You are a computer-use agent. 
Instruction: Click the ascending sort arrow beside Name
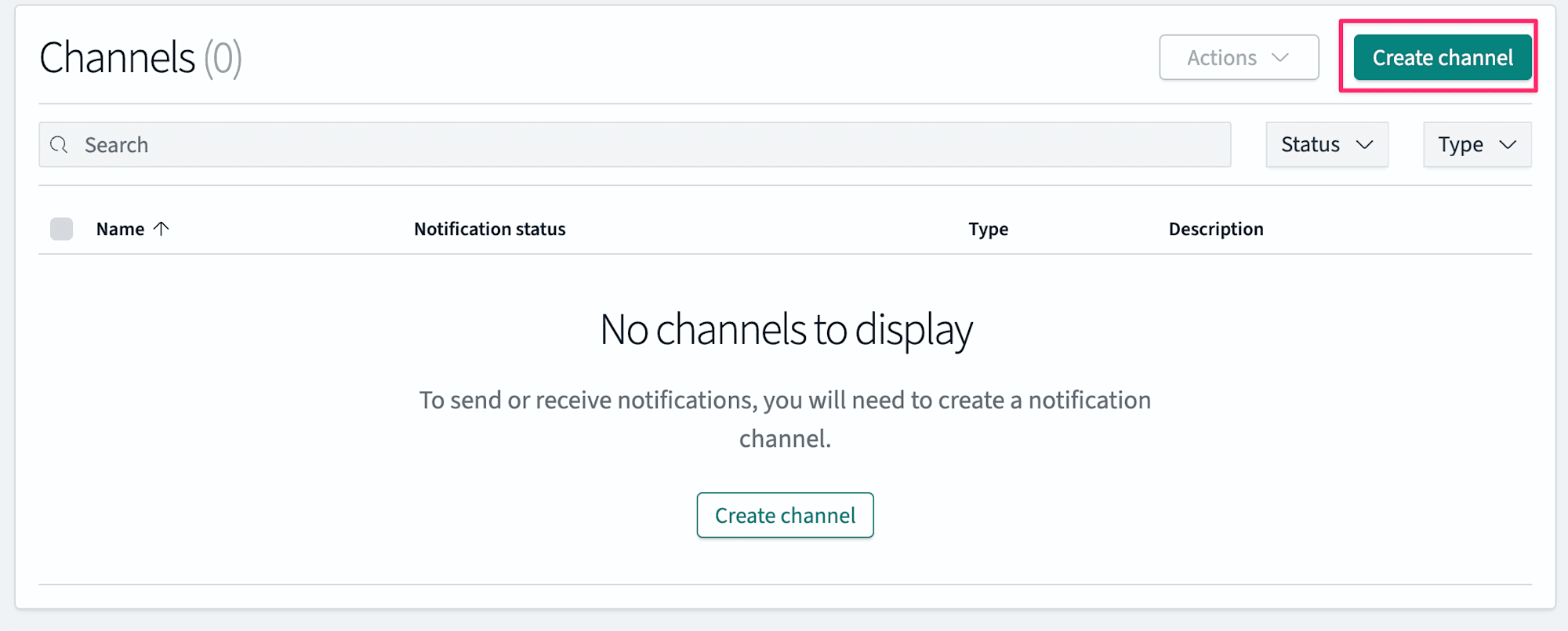(x=162, y=228)
